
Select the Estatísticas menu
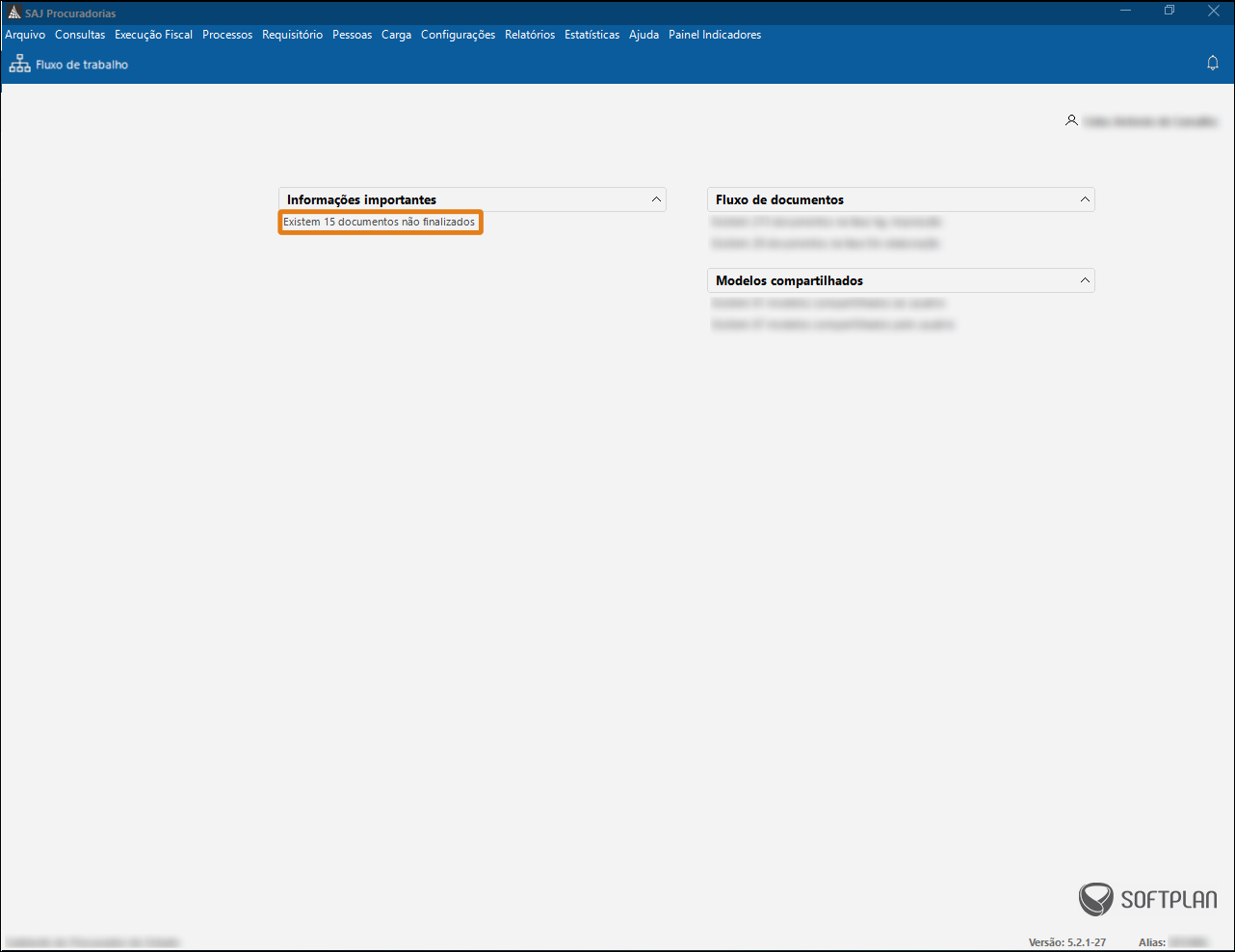591,35
